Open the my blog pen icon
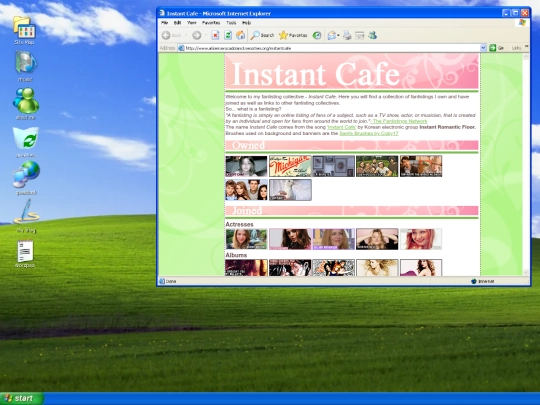 click(x=26, y=216)
